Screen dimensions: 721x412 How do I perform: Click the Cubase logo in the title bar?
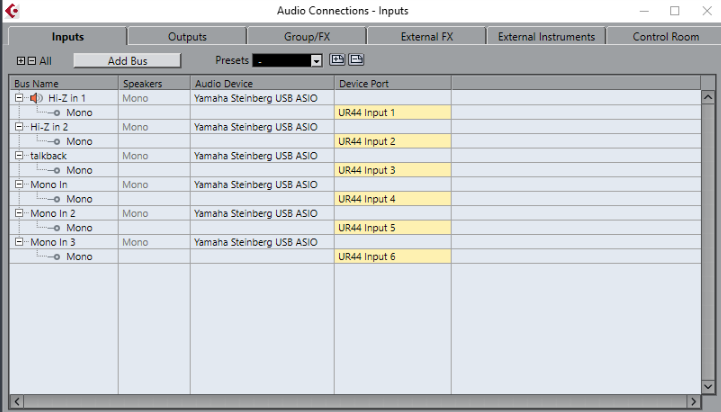tap(11, 11)
